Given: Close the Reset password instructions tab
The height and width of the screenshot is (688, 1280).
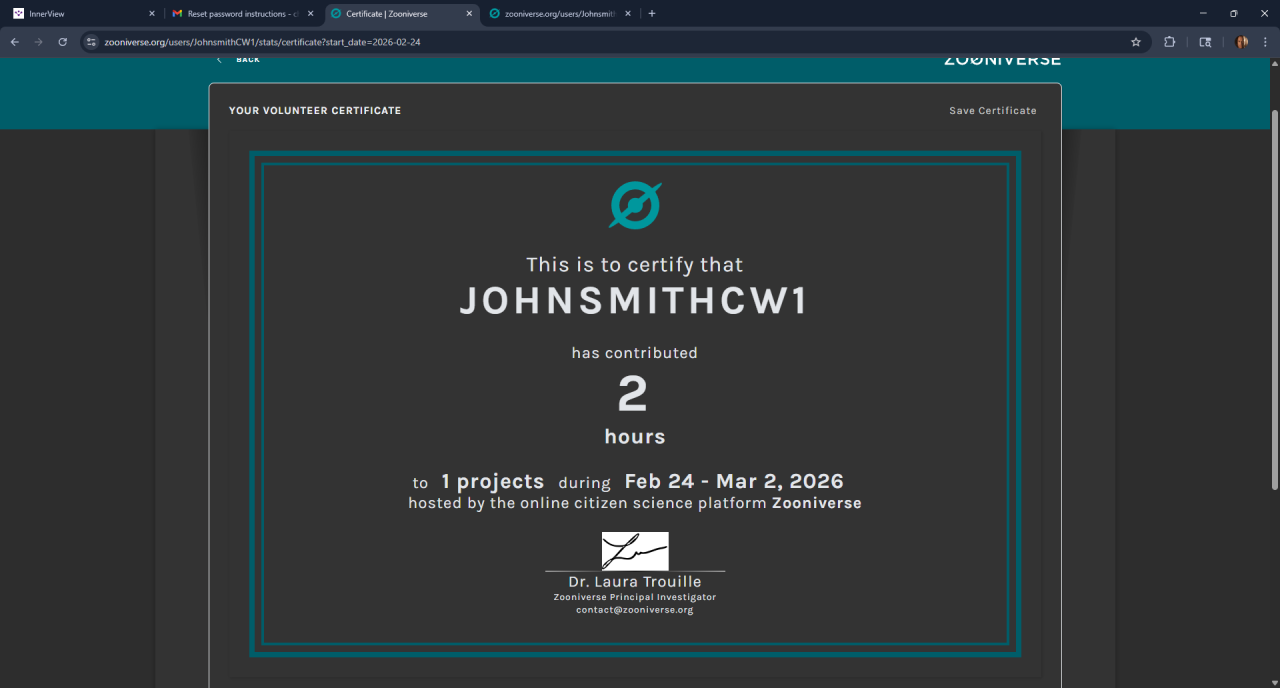Looking at the screenshot, I should click(310, 14).
